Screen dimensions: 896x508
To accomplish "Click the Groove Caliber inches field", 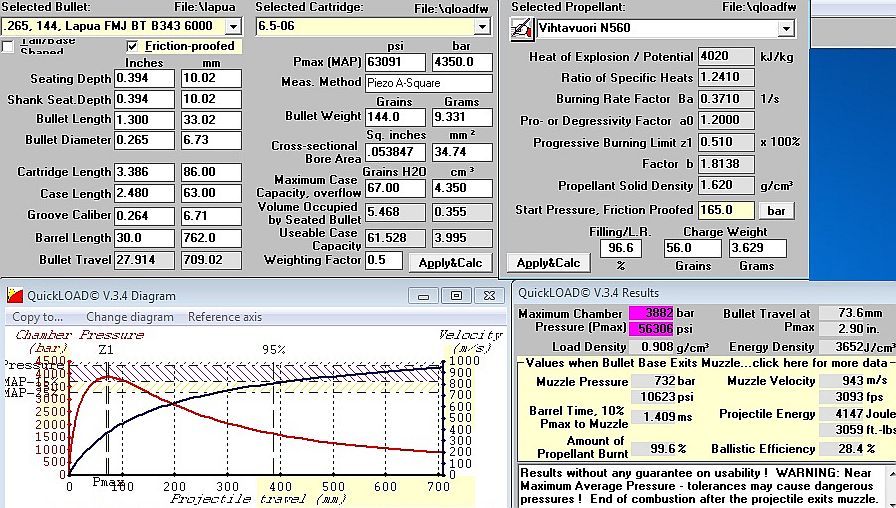I will (x=144, y=215).
